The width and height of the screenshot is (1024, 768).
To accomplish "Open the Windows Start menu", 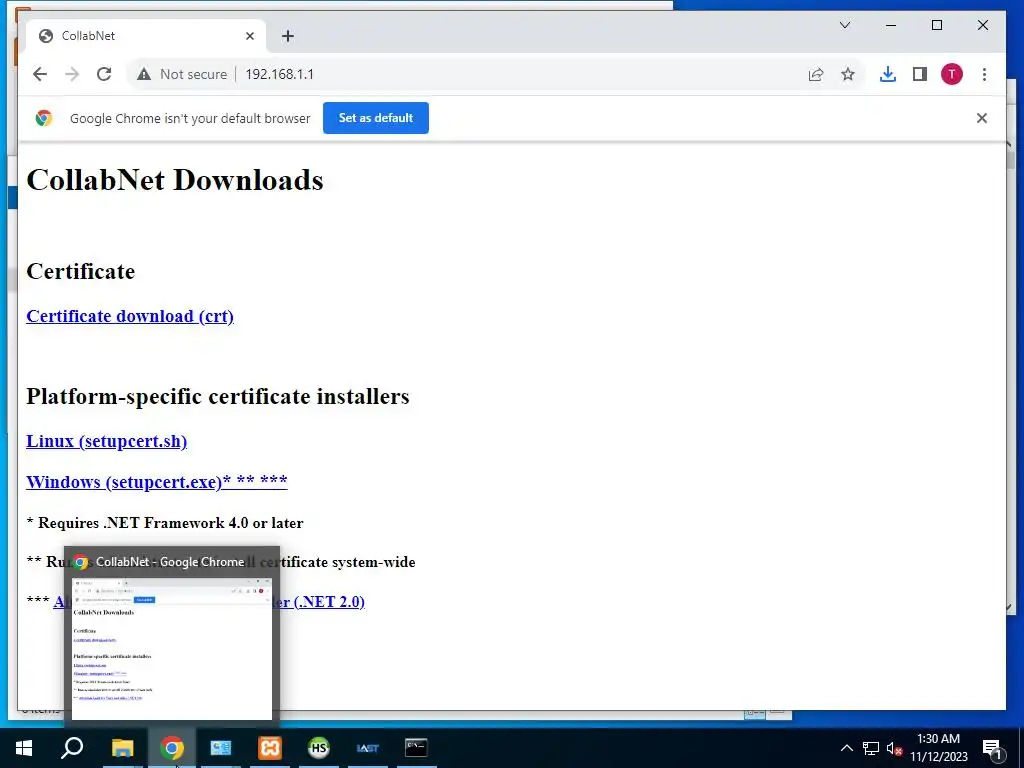I will click(x=24, y=748).
